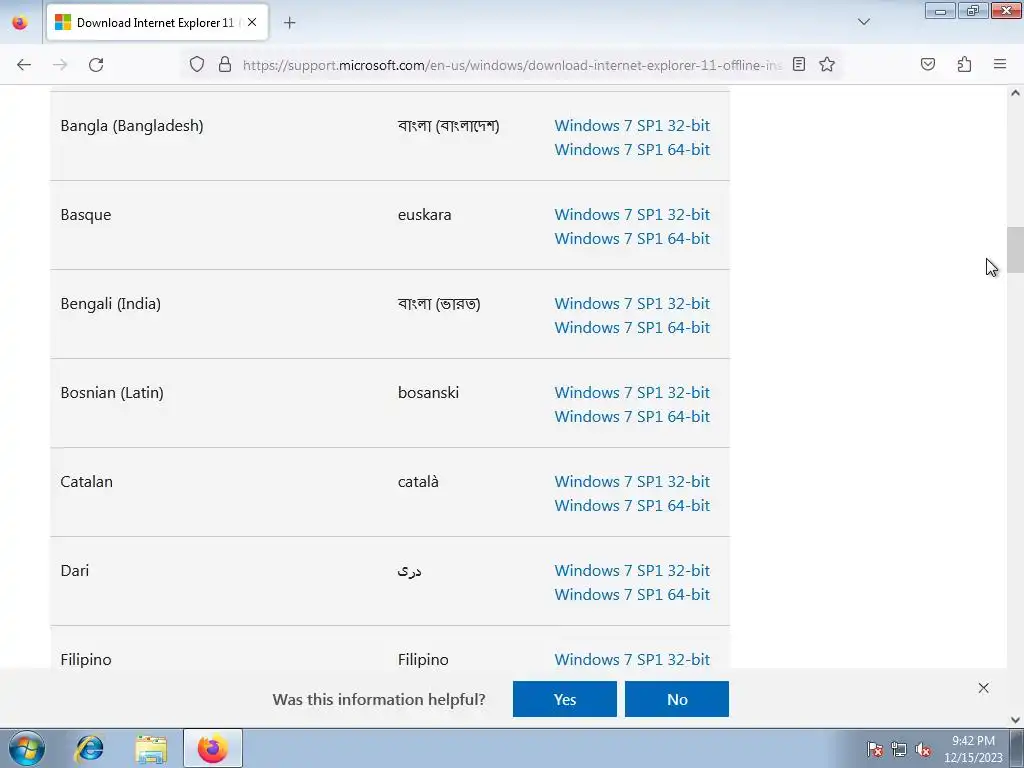Open a new tab
1024x768 pixels.
click(x=289, y=23)
